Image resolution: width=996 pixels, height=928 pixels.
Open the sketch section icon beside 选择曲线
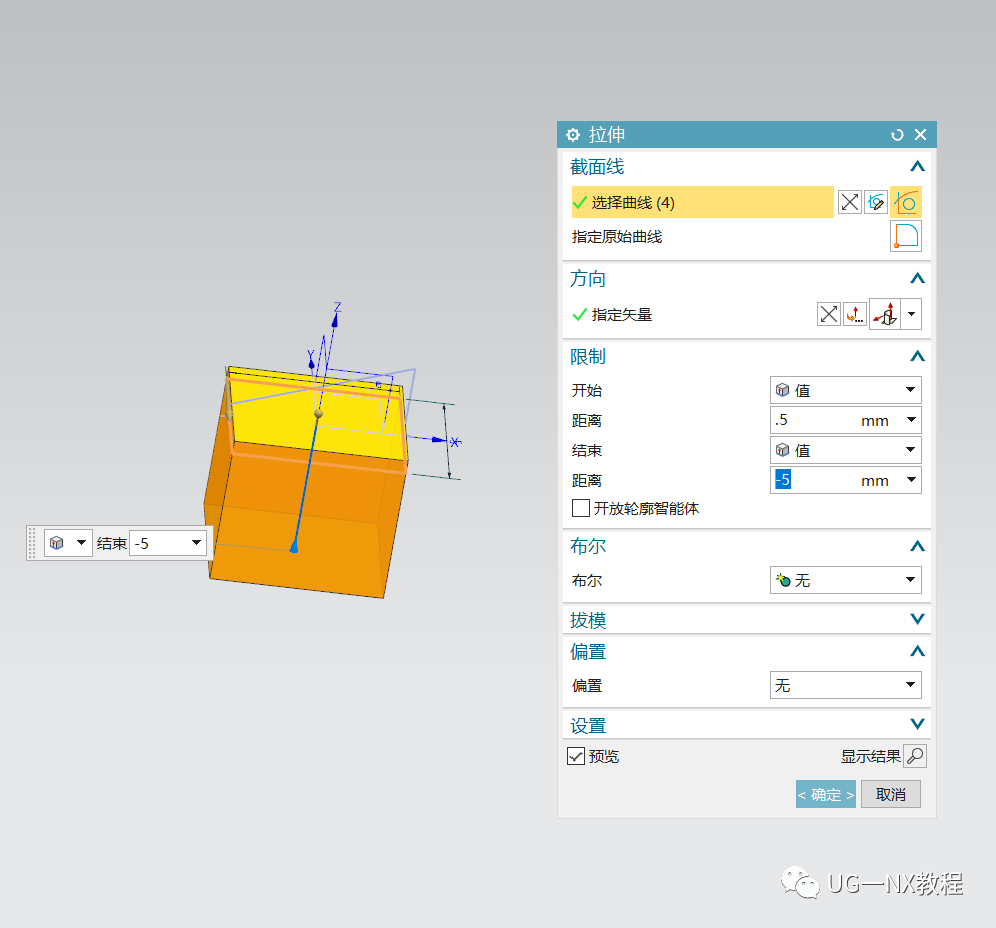(876, 203)
